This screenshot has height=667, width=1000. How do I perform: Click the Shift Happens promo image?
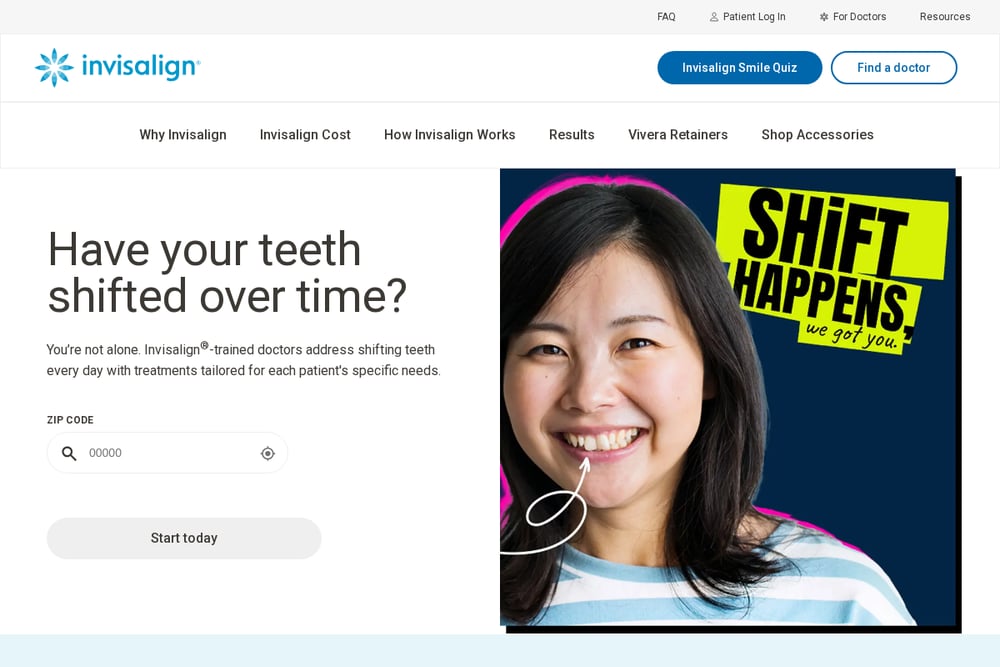730,400
